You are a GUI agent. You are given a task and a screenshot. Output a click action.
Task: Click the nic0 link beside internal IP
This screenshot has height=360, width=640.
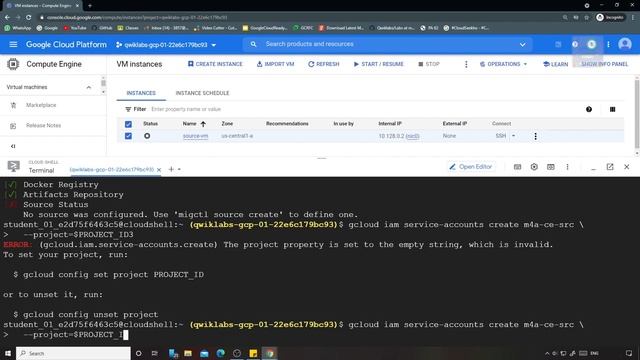(413, 136)
